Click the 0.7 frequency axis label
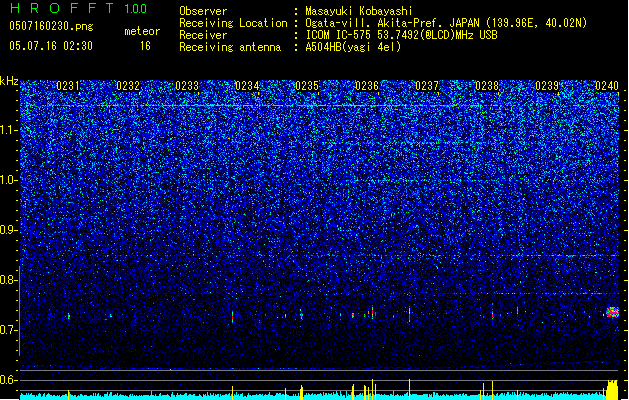Viewport: 629px width, 400px height. pyautogui.click(x=9, y=330)
